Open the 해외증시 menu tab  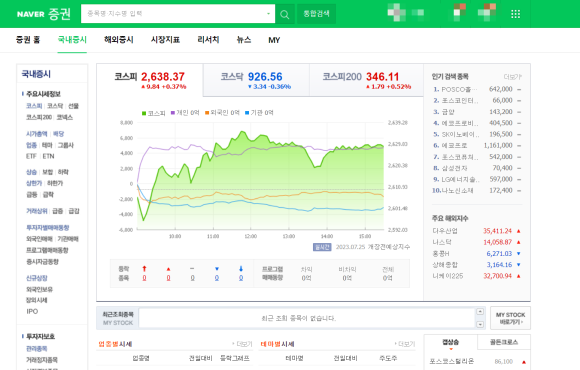[x=119, y=40]
